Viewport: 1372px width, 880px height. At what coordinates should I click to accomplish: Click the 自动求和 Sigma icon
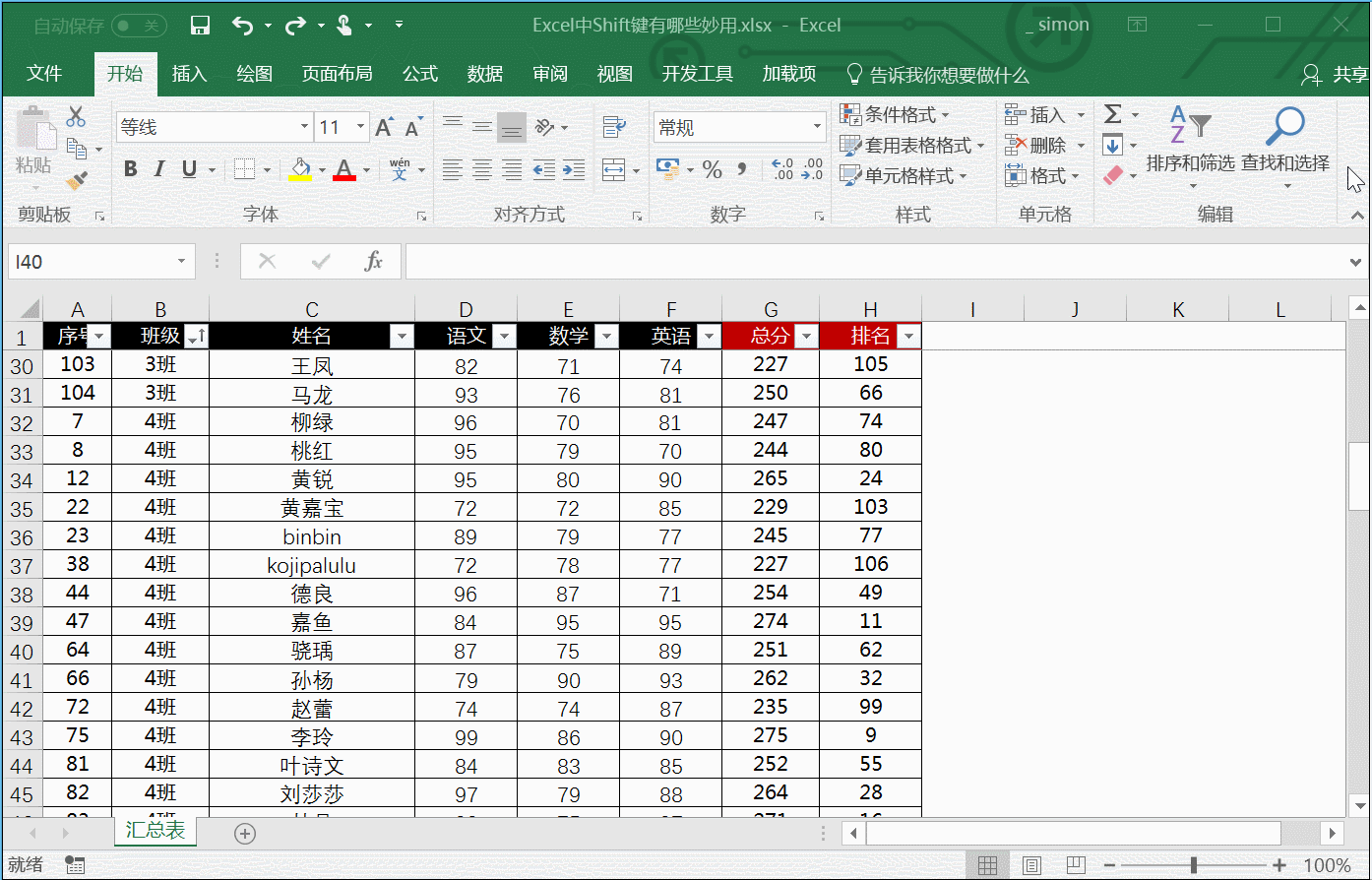point(1113,113)
